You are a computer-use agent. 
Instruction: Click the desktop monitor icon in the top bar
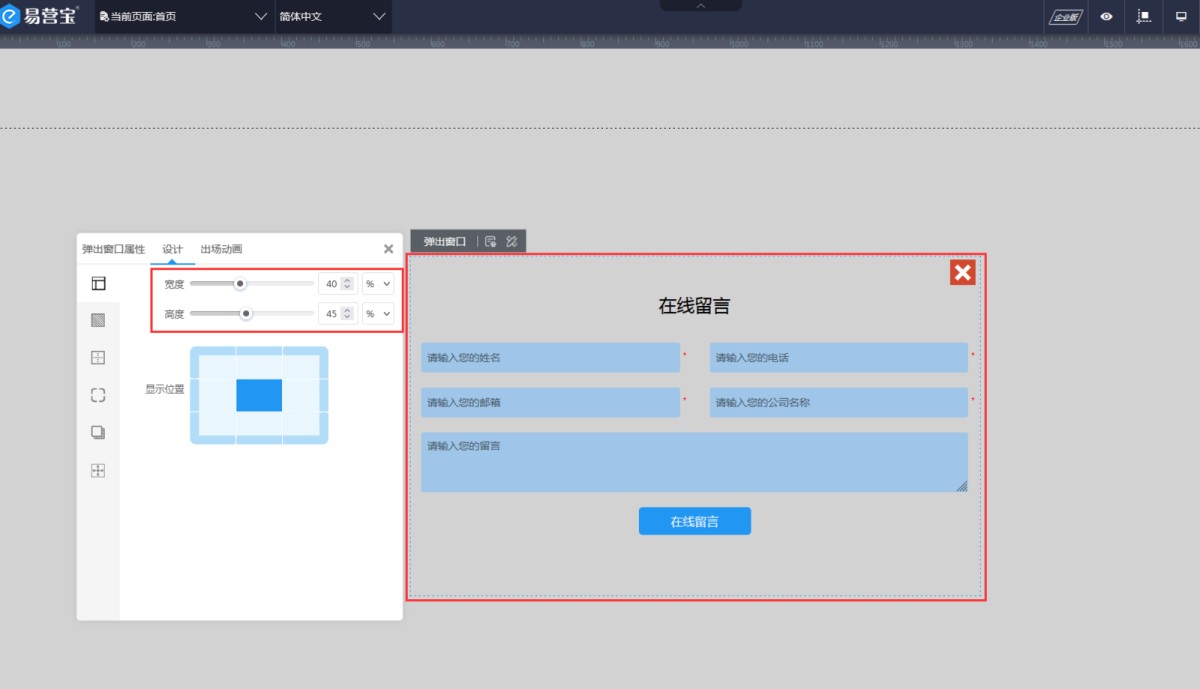point(1181,17)
